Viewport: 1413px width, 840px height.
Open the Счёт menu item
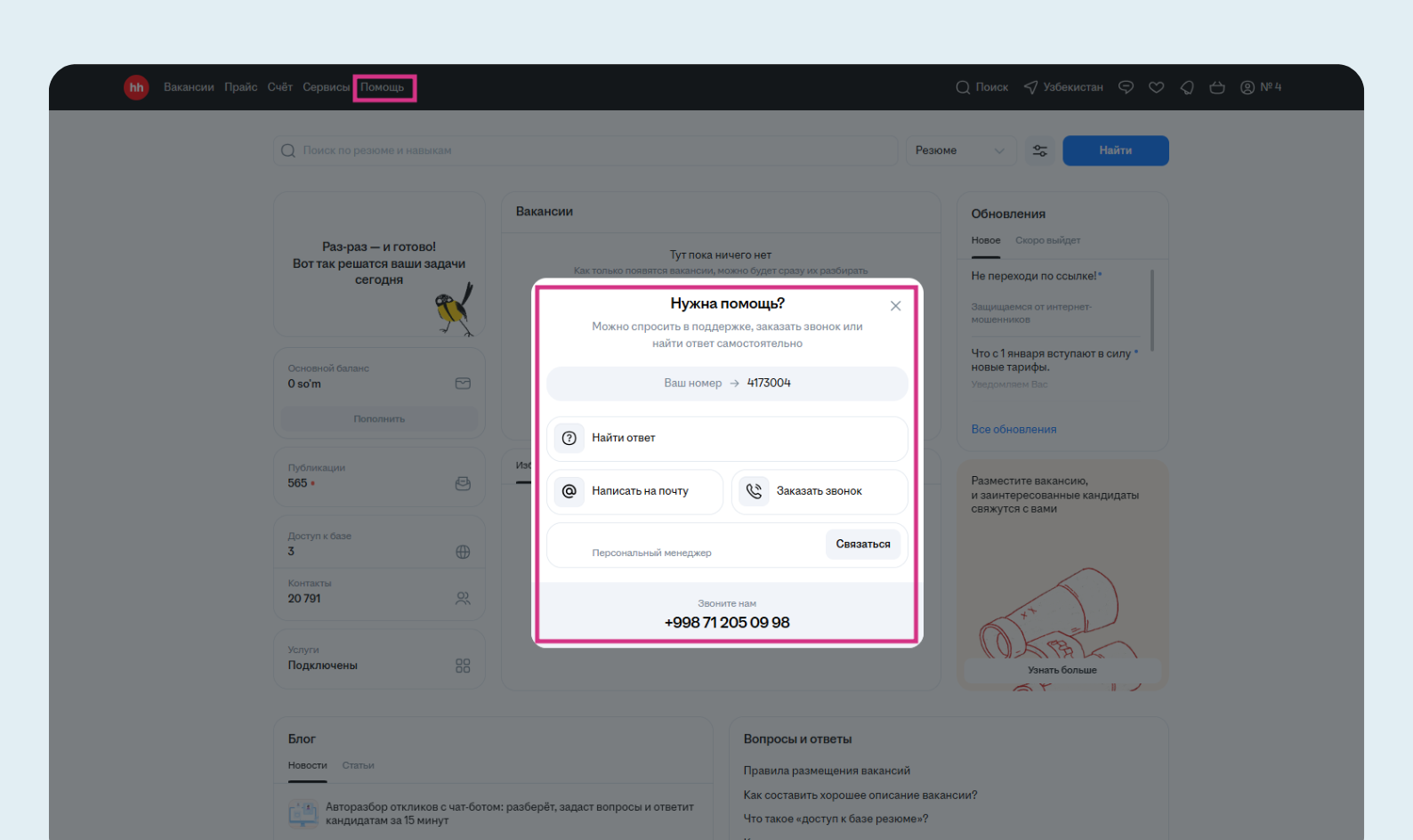[x=280, y=87]
